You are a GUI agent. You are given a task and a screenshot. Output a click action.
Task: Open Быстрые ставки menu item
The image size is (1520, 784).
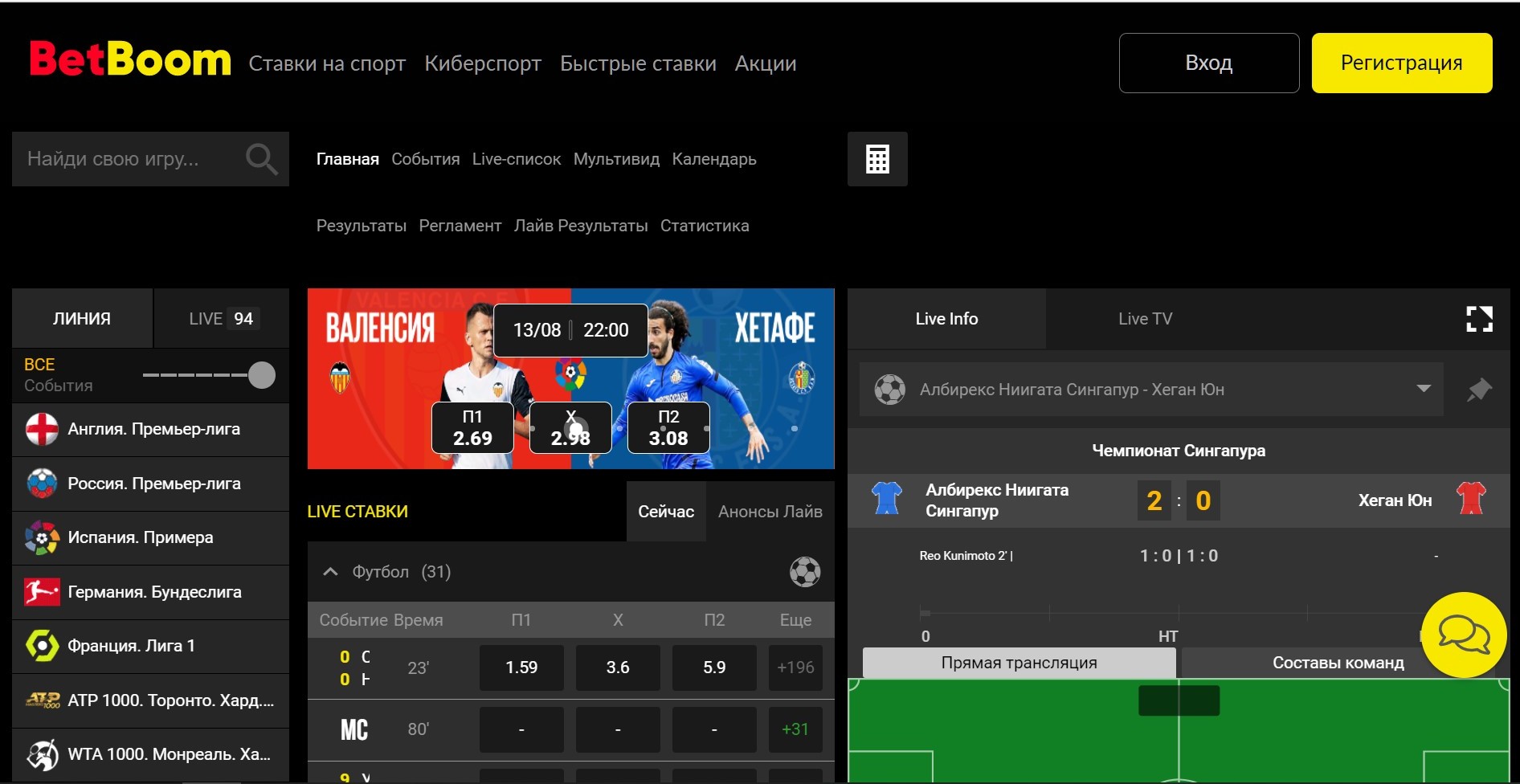[638, 63]
